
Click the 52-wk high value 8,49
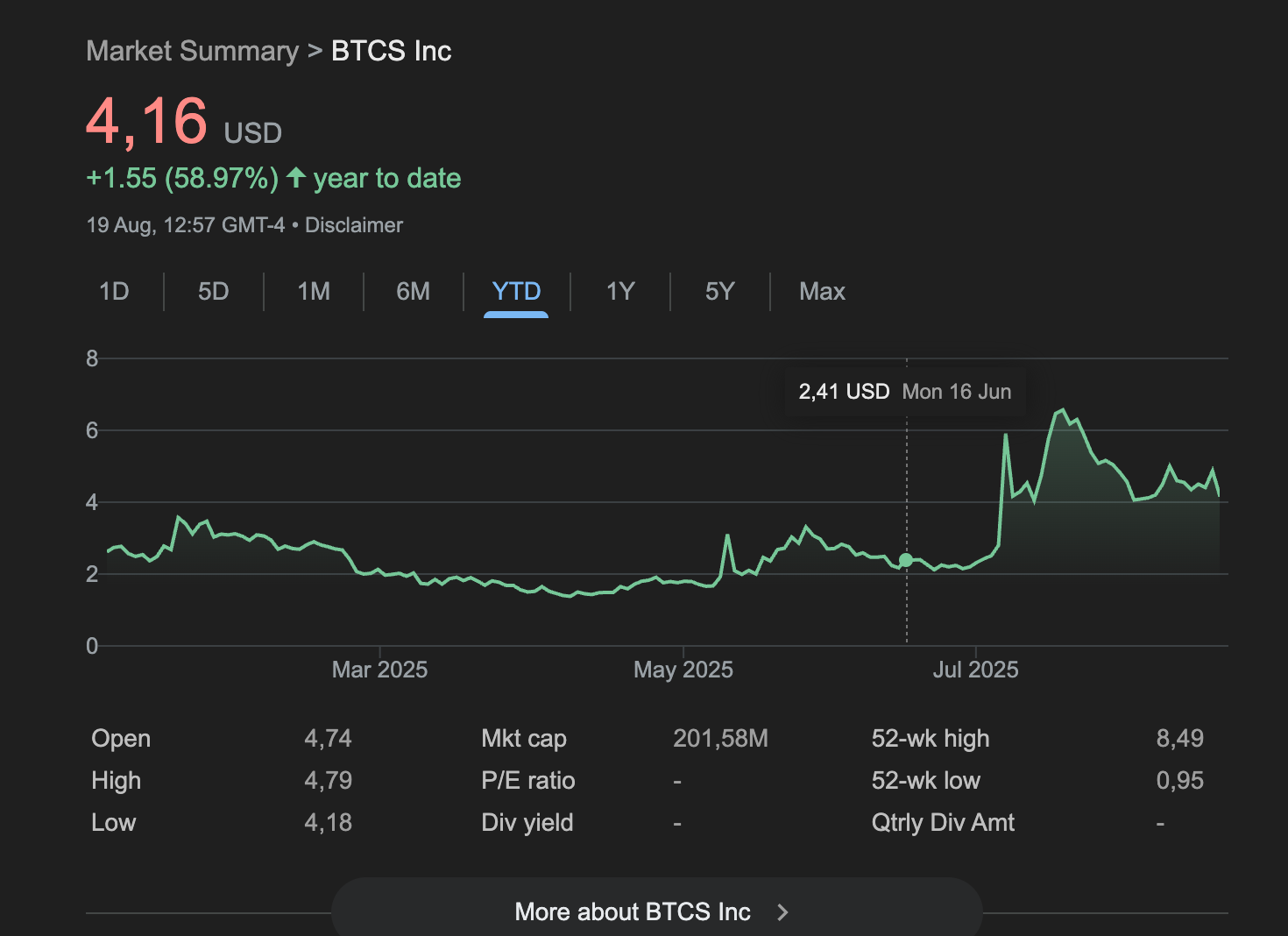click(x=1179, y=739)
